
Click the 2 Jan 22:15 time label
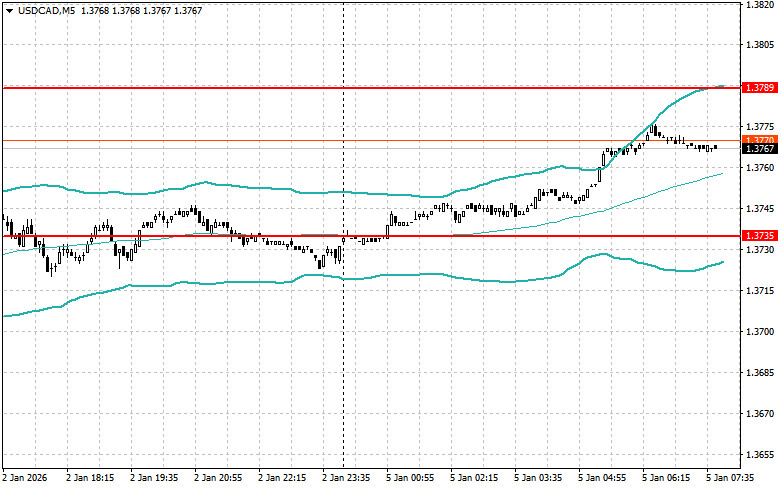(x=282, y=478)
